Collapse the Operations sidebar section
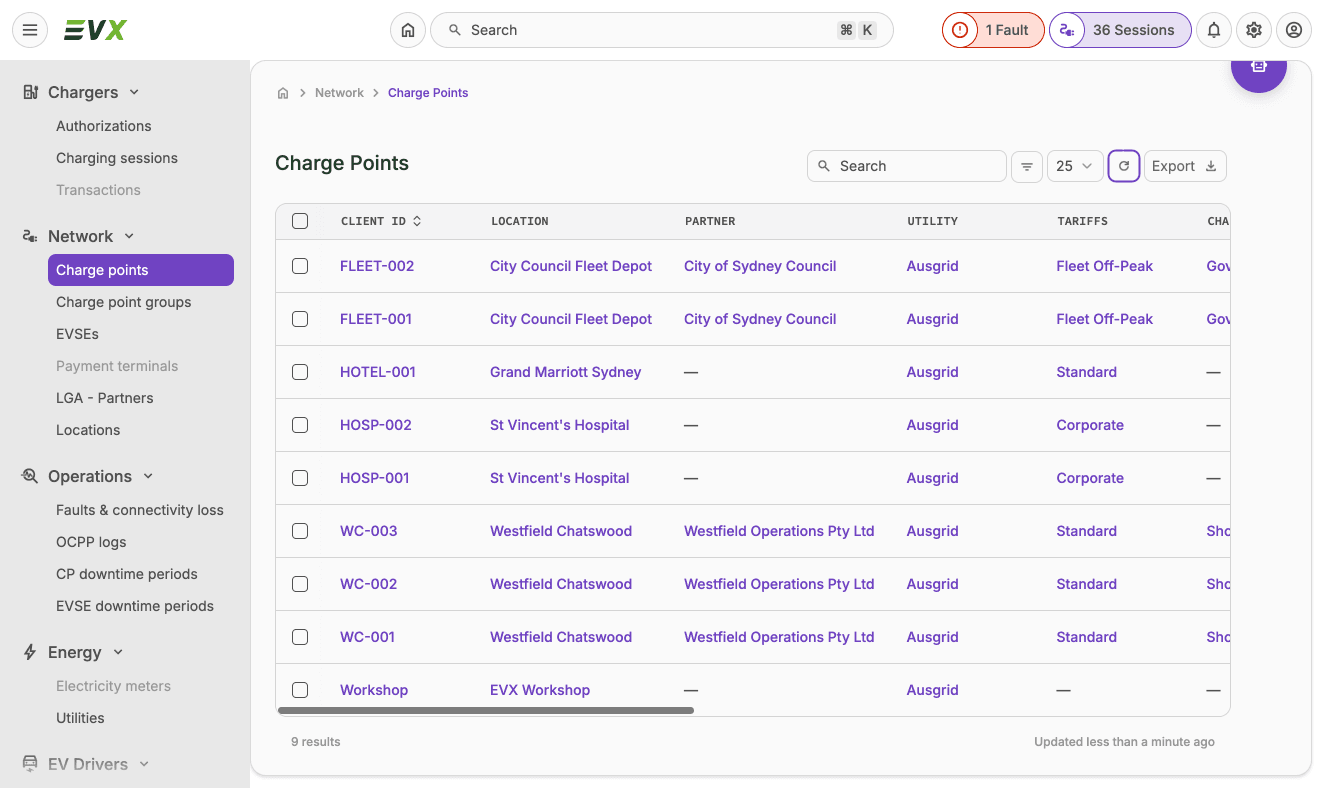This screenshot has height=788, width=1324. click(x=148, y=476)
